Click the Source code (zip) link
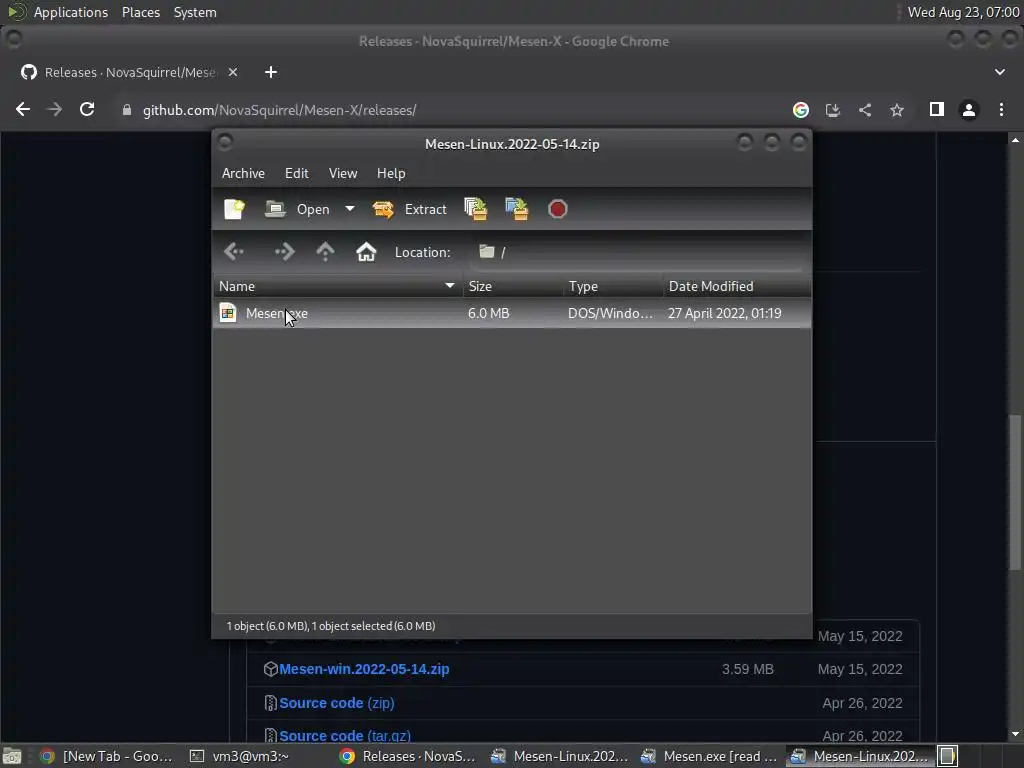The image size is (1024, 768). coord(336,703)
